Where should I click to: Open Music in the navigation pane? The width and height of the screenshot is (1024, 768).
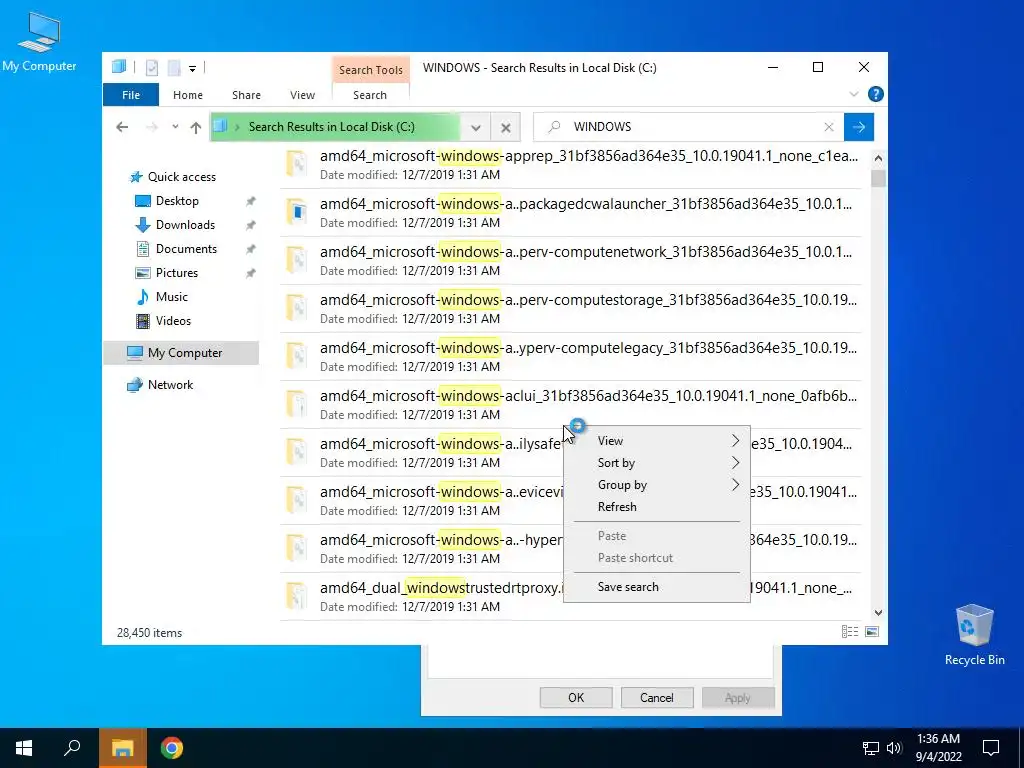point(171,296)
